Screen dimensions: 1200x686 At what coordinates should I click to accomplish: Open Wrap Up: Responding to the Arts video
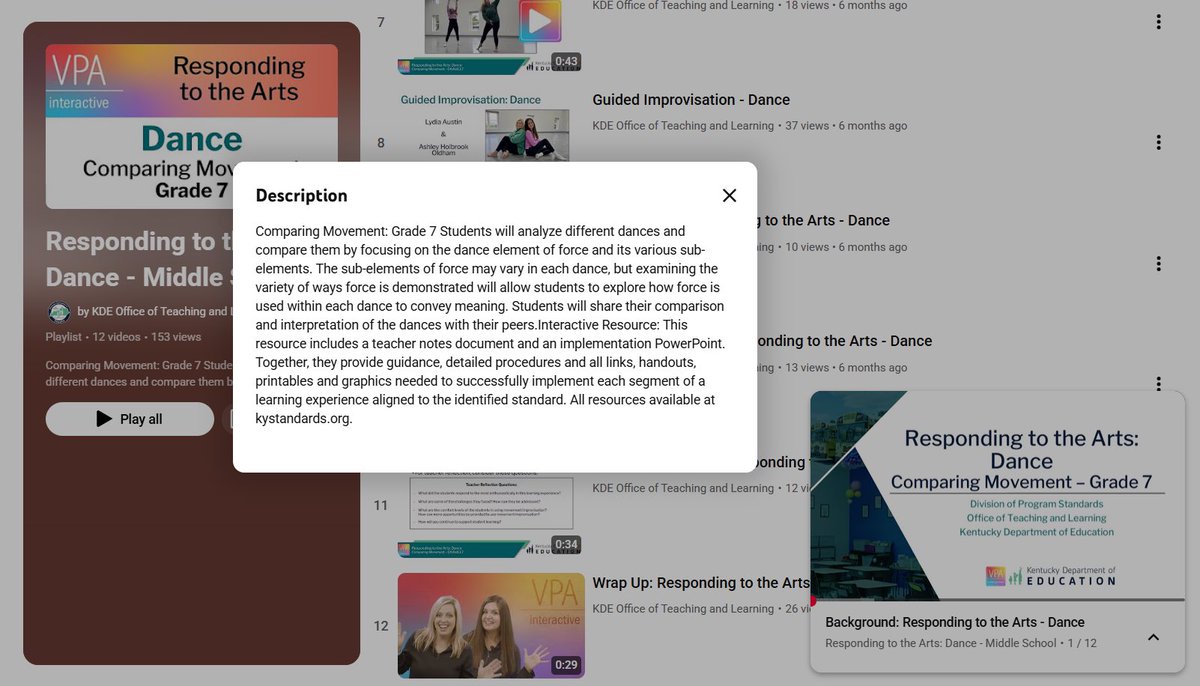700,583
